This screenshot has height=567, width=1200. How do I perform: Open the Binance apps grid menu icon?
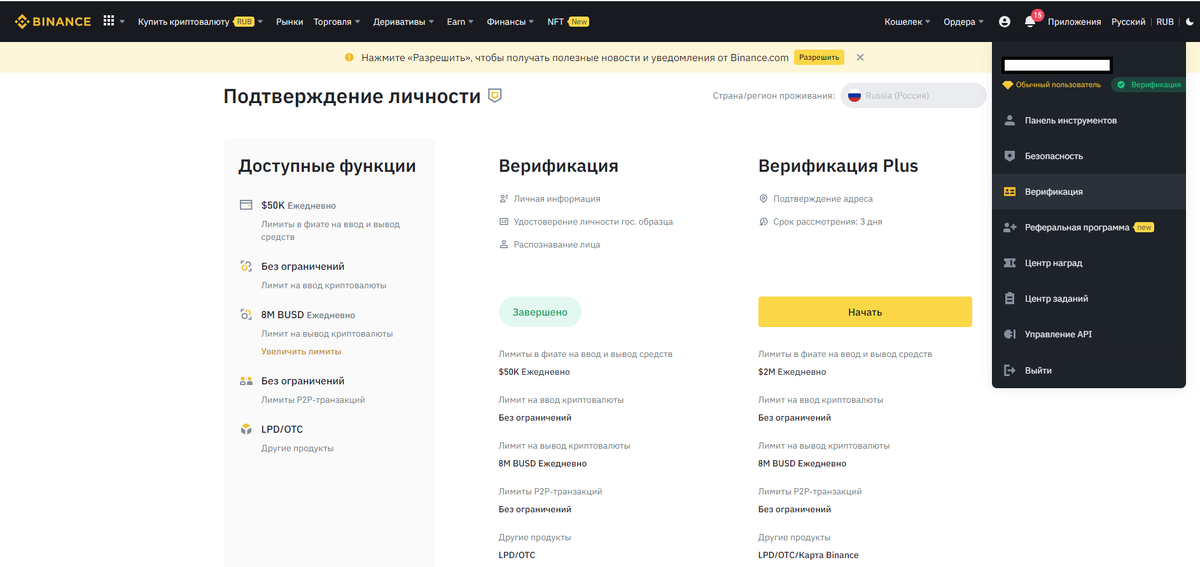(109, 21)
